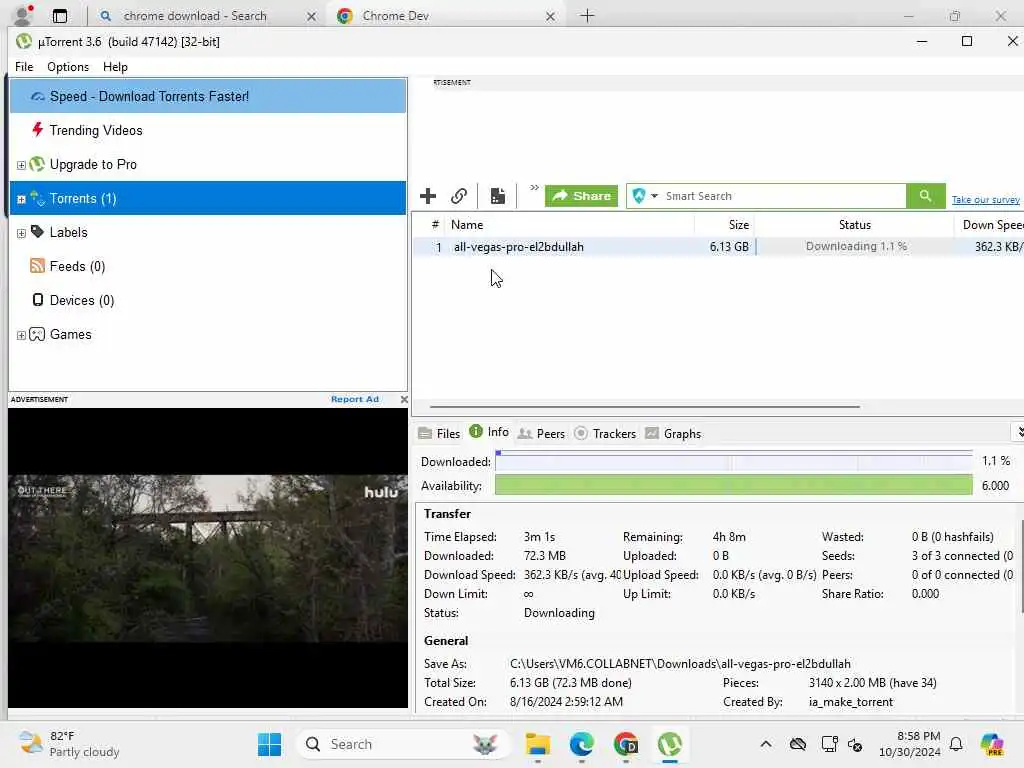Image resolution: width=1024 pixels, height=768 pixels.
Task: Sort torrents by Size column
Action: (x=724, y=225)
